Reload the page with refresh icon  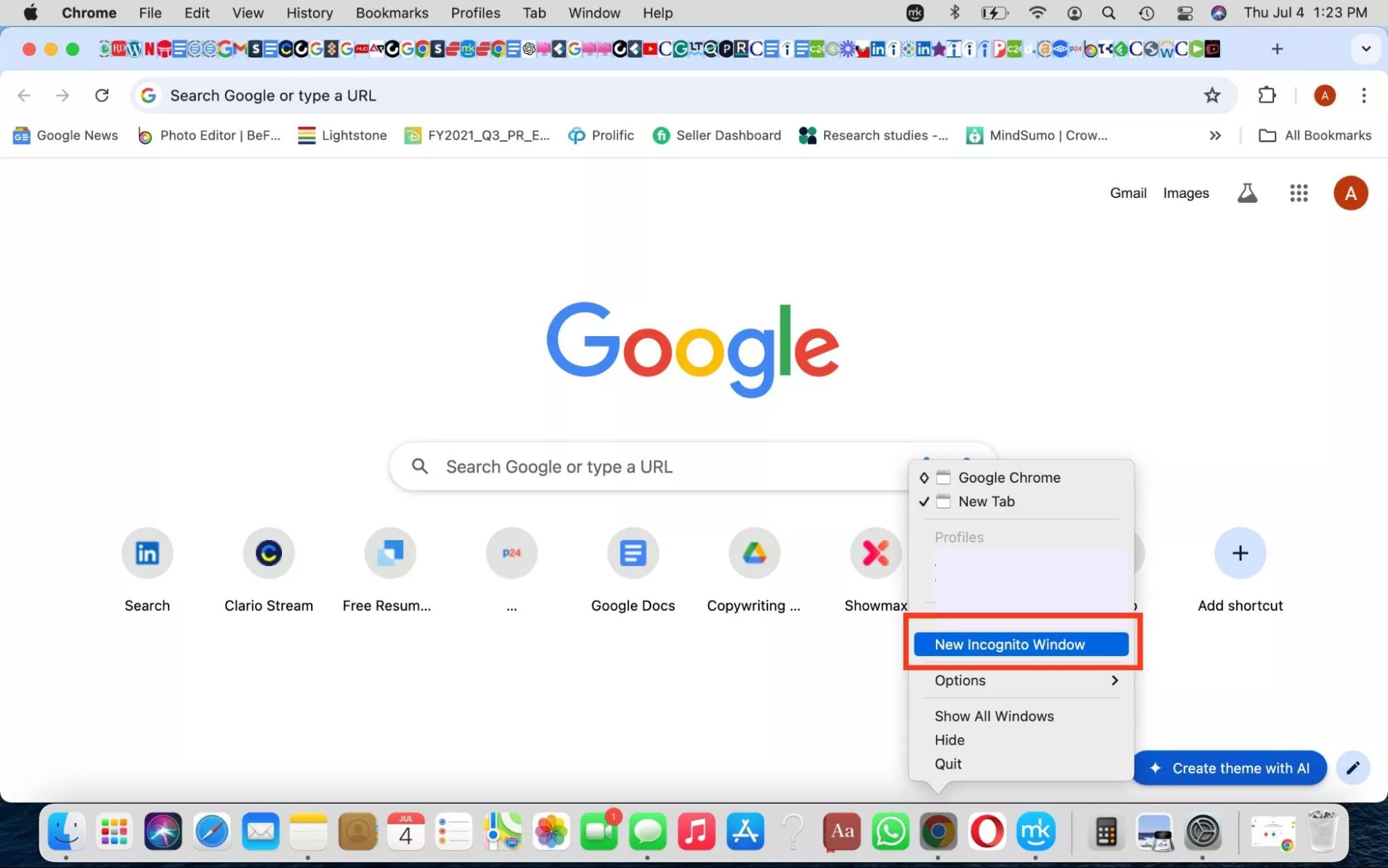[102, 95]
